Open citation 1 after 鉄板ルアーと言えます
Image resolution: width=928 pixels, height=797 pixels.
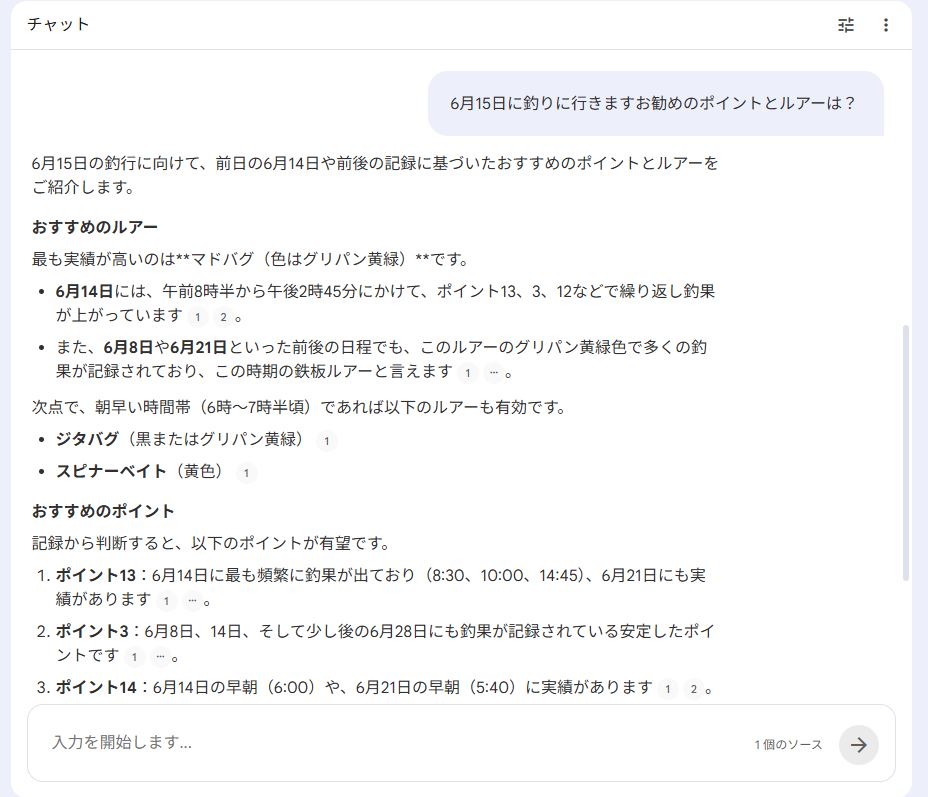[468, 373]
